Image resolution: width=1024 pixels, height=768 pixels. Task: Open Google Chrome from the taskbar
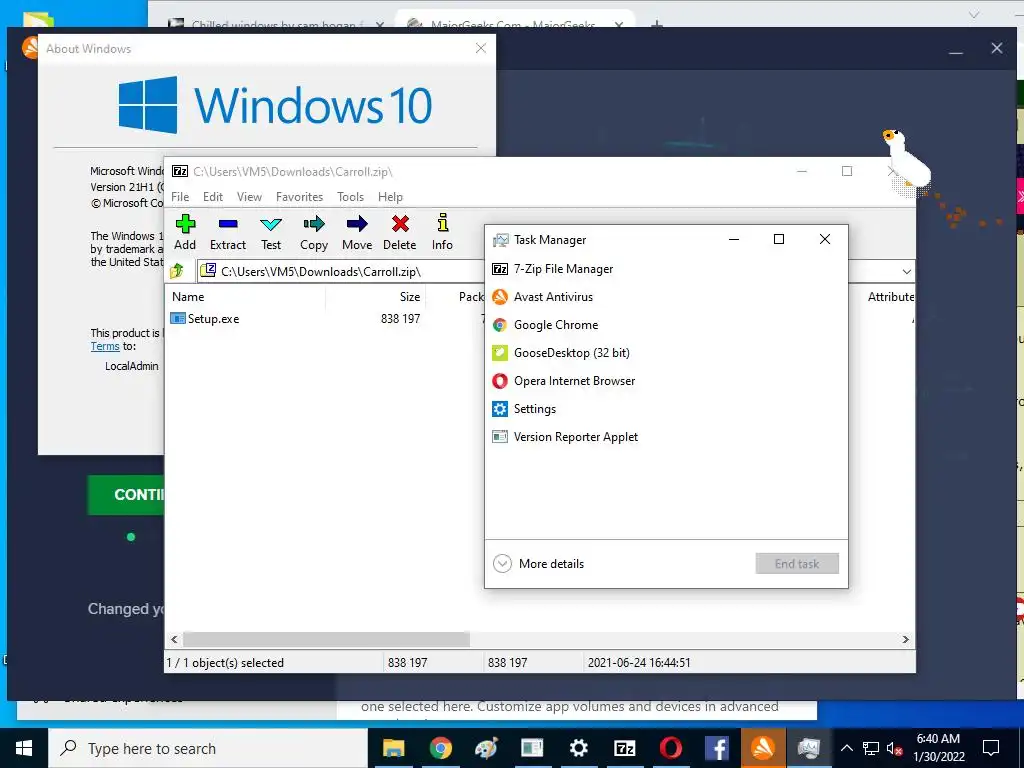point(440,748)
